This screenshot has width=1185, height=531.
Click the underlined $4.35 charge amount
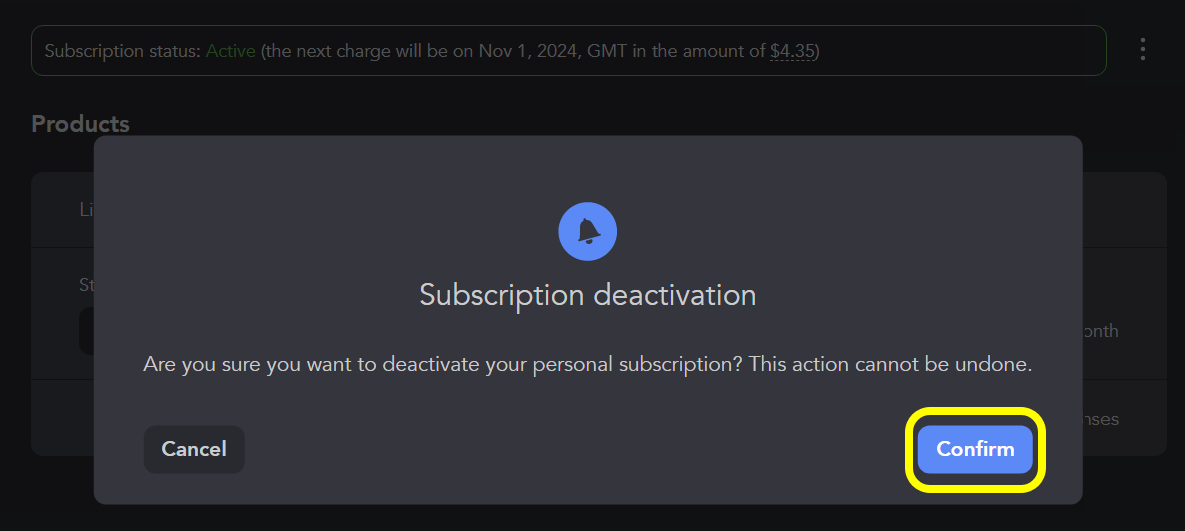[x=791, y=51]
